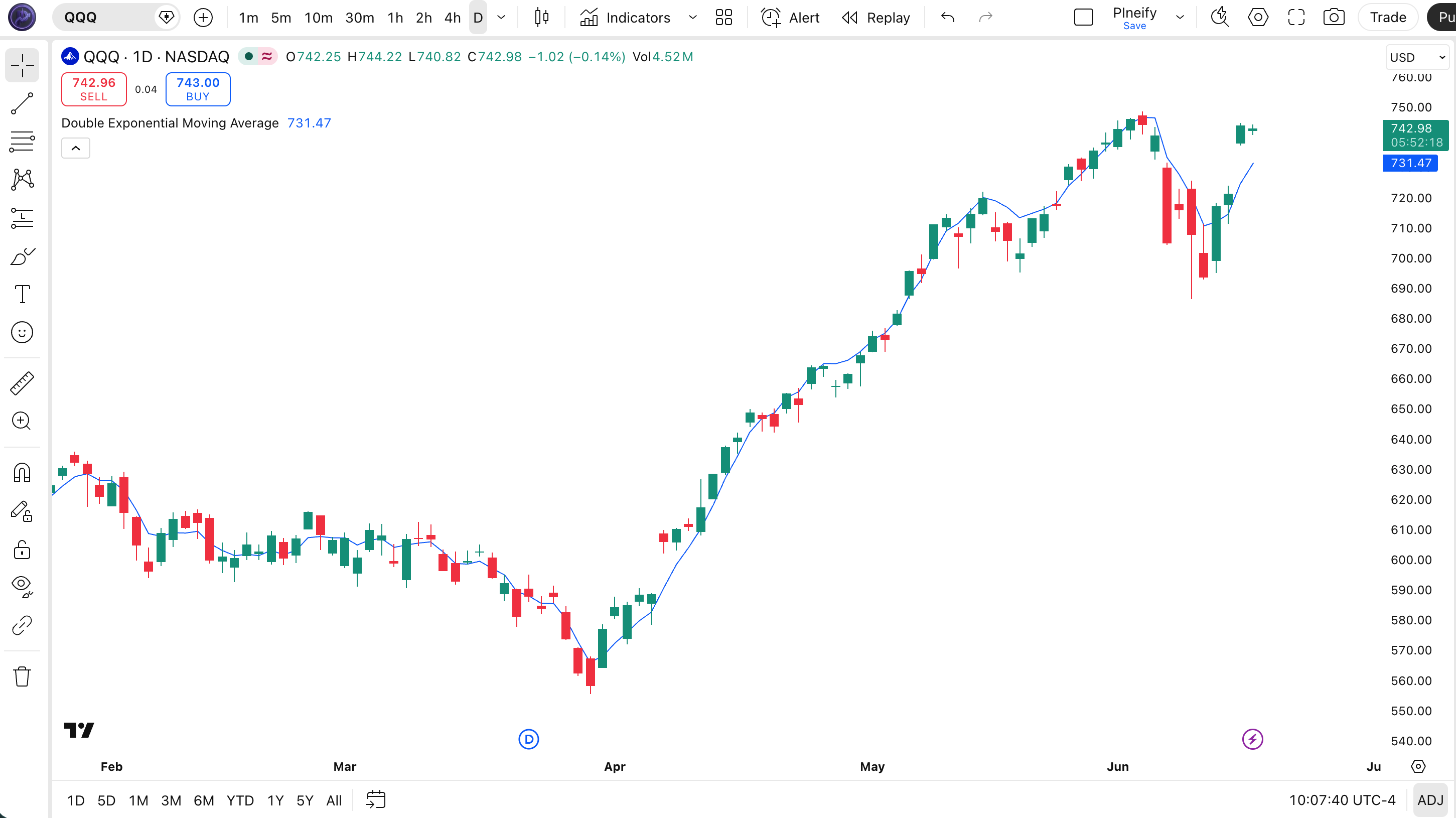Toggle ADJ adjusted data button
Screen dimensions: 1456x818
1430,800
